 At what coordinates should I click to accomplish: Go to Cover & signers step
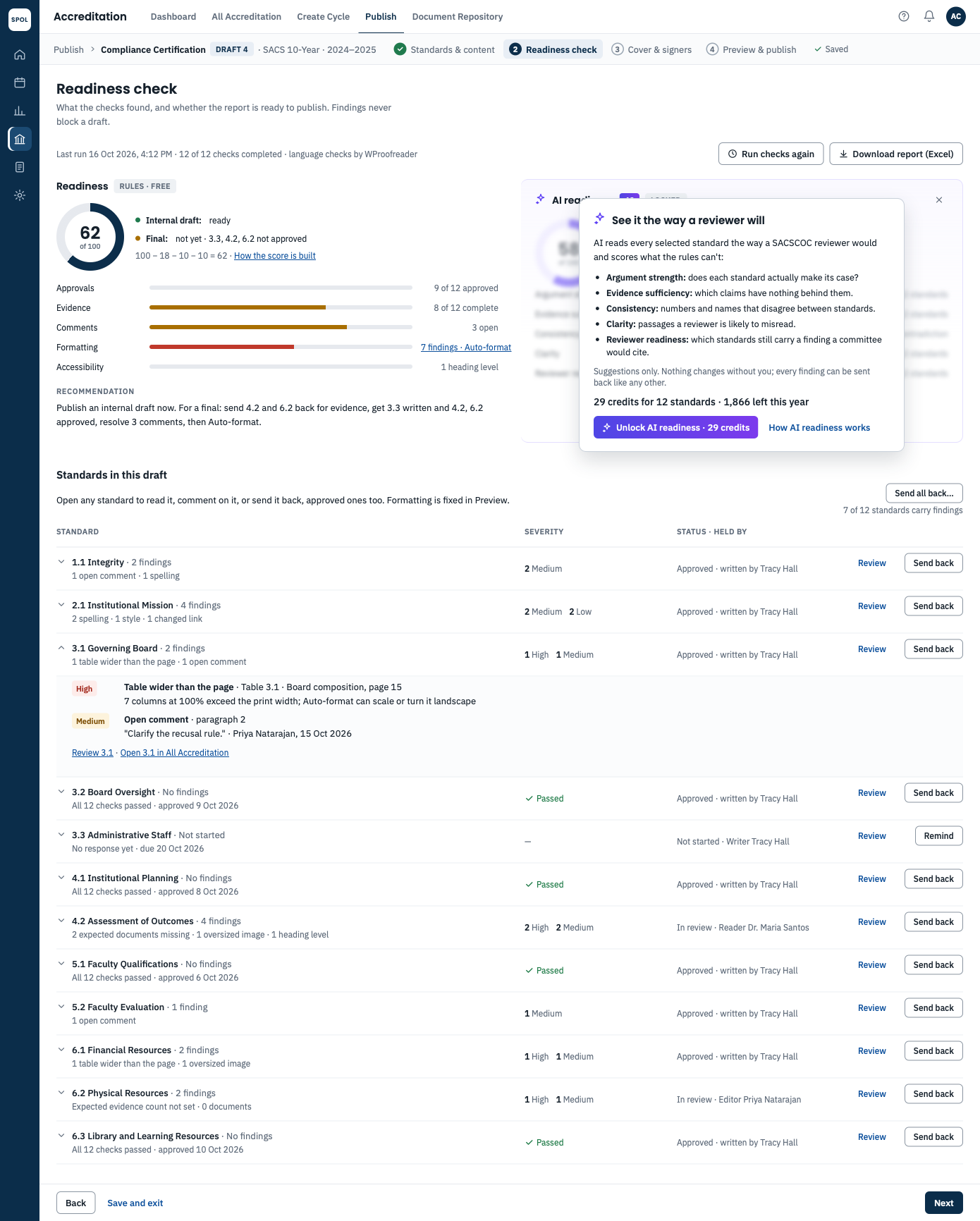[x=652, y=49]
